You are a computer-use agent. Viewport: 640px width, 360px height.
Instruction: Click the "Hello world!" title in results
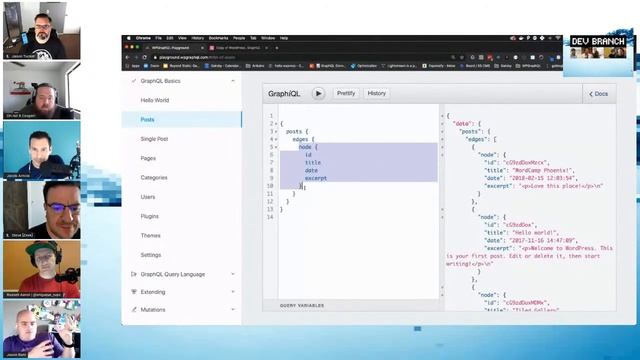point(535,233)
